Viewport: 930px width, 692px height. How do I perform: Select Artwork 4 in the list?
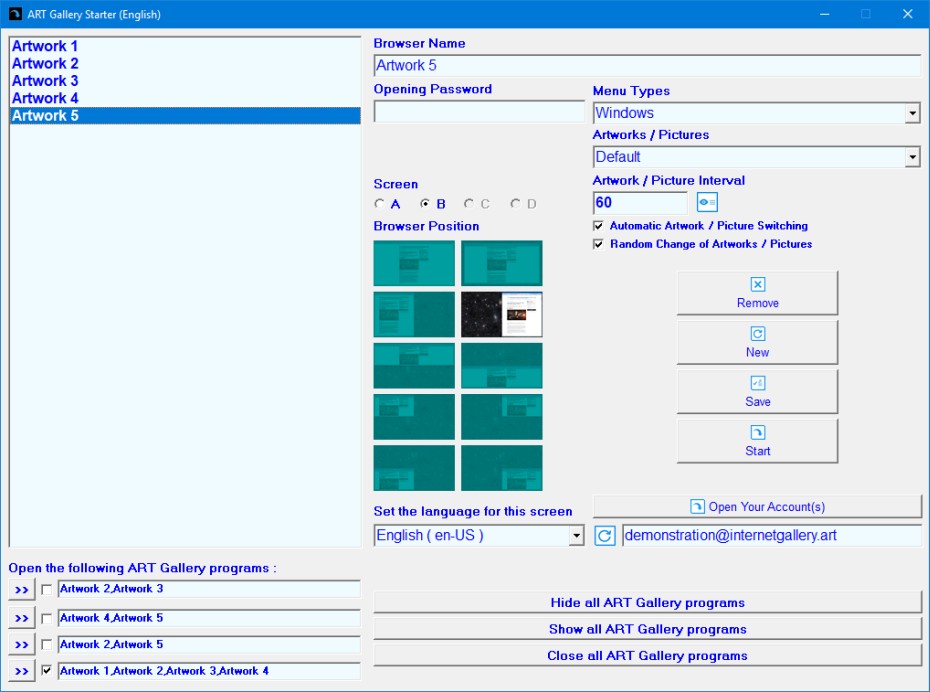[185, 98]
